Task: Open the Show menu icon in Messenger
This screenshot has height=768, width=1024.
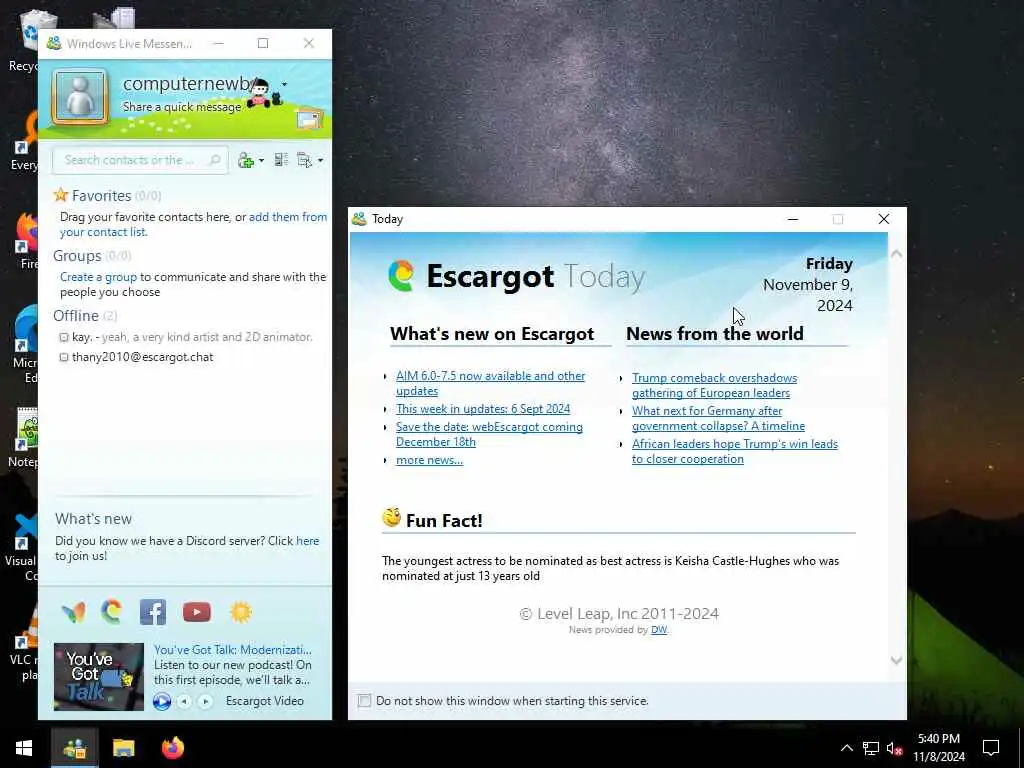Action: (304, 160)
